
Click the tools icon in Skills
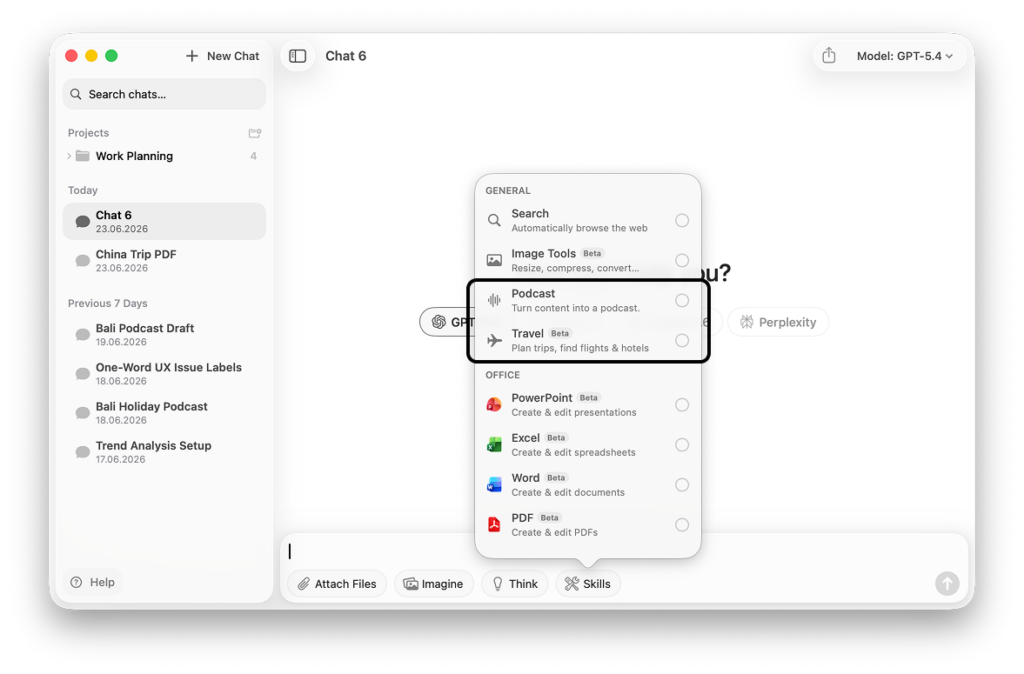[x=571, y=584]
